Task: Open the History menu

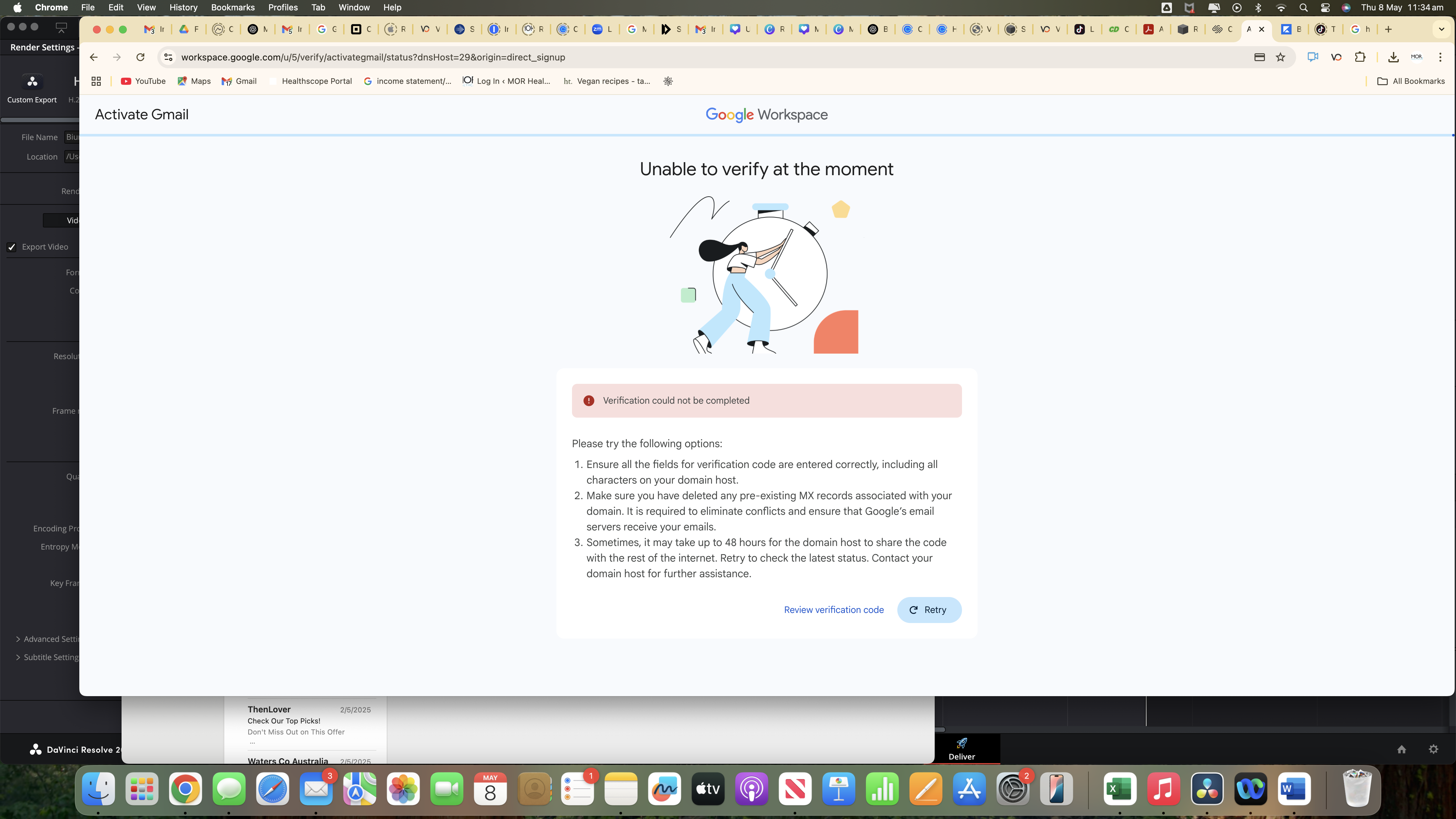Action: point(183,7)
